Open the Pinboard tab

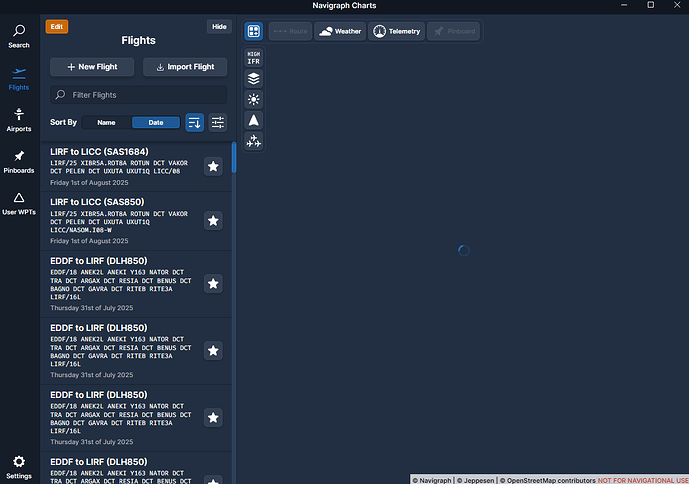click(x=453, y=31)
